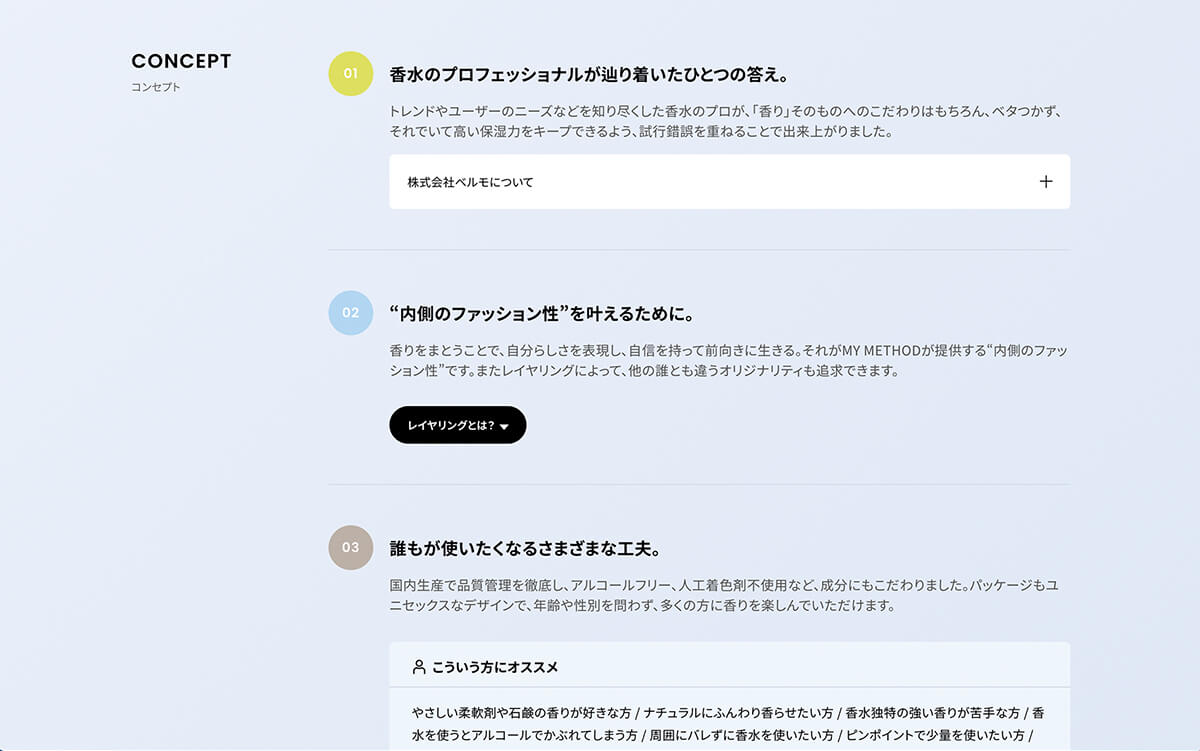Click the paragraph starting with 香りをまとうことで
This screenshot has width=1200, height=751.
(724, 360)
